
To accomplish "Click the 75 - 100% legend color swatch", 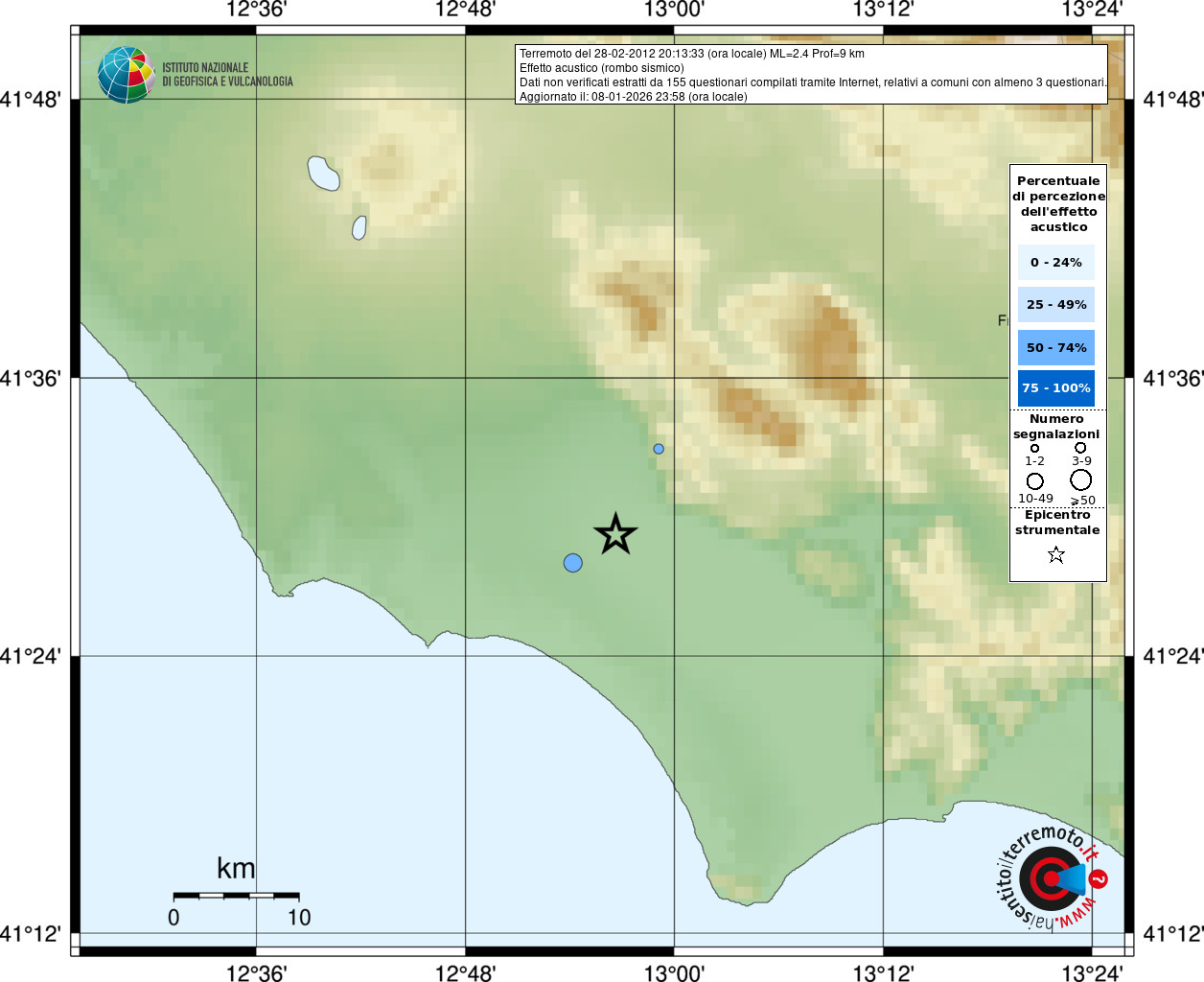I will 1056,388.
